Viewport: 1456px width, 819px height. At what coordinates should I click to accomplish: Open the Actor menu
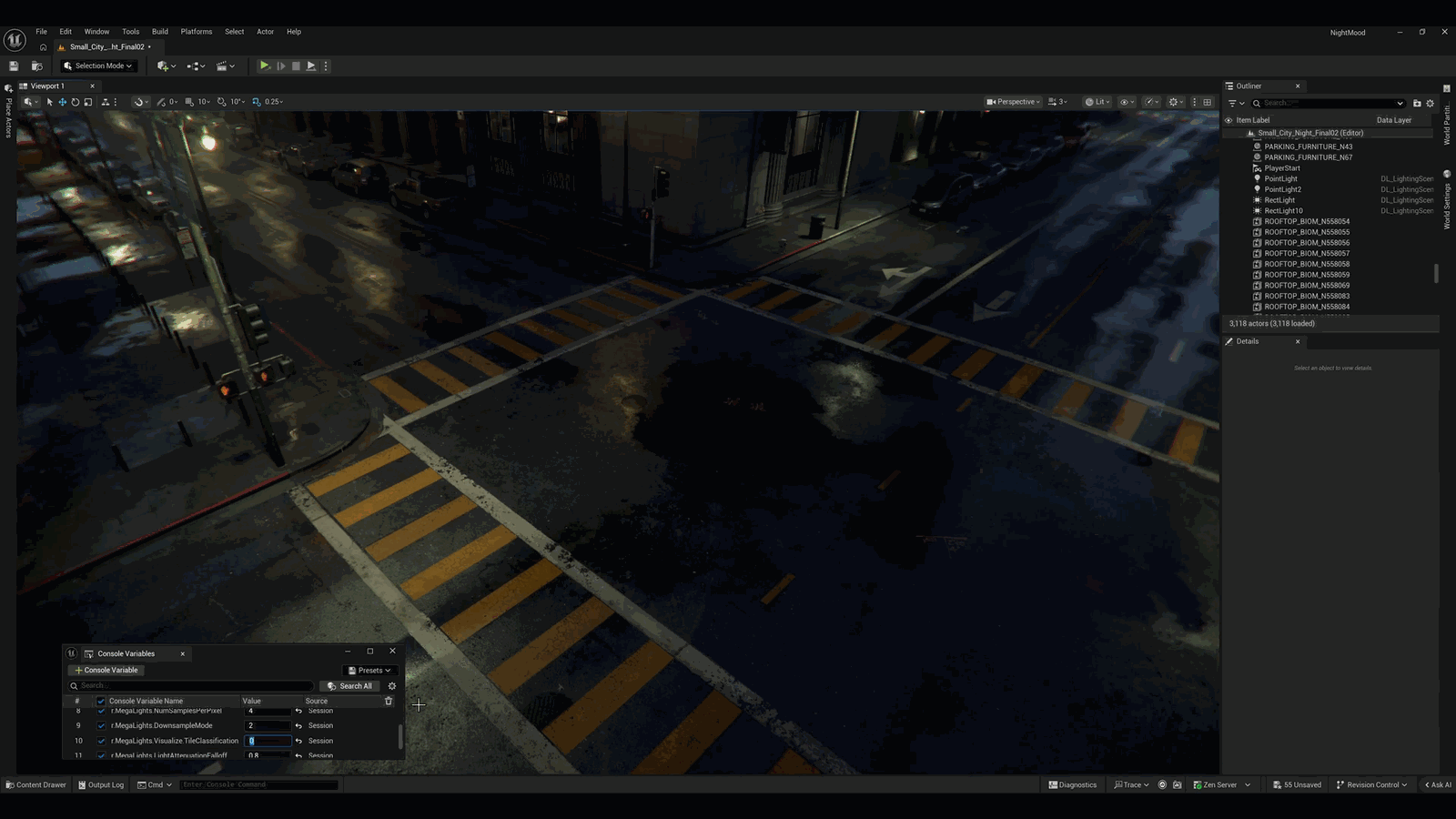pyautogui.click(x=265, y=32)
